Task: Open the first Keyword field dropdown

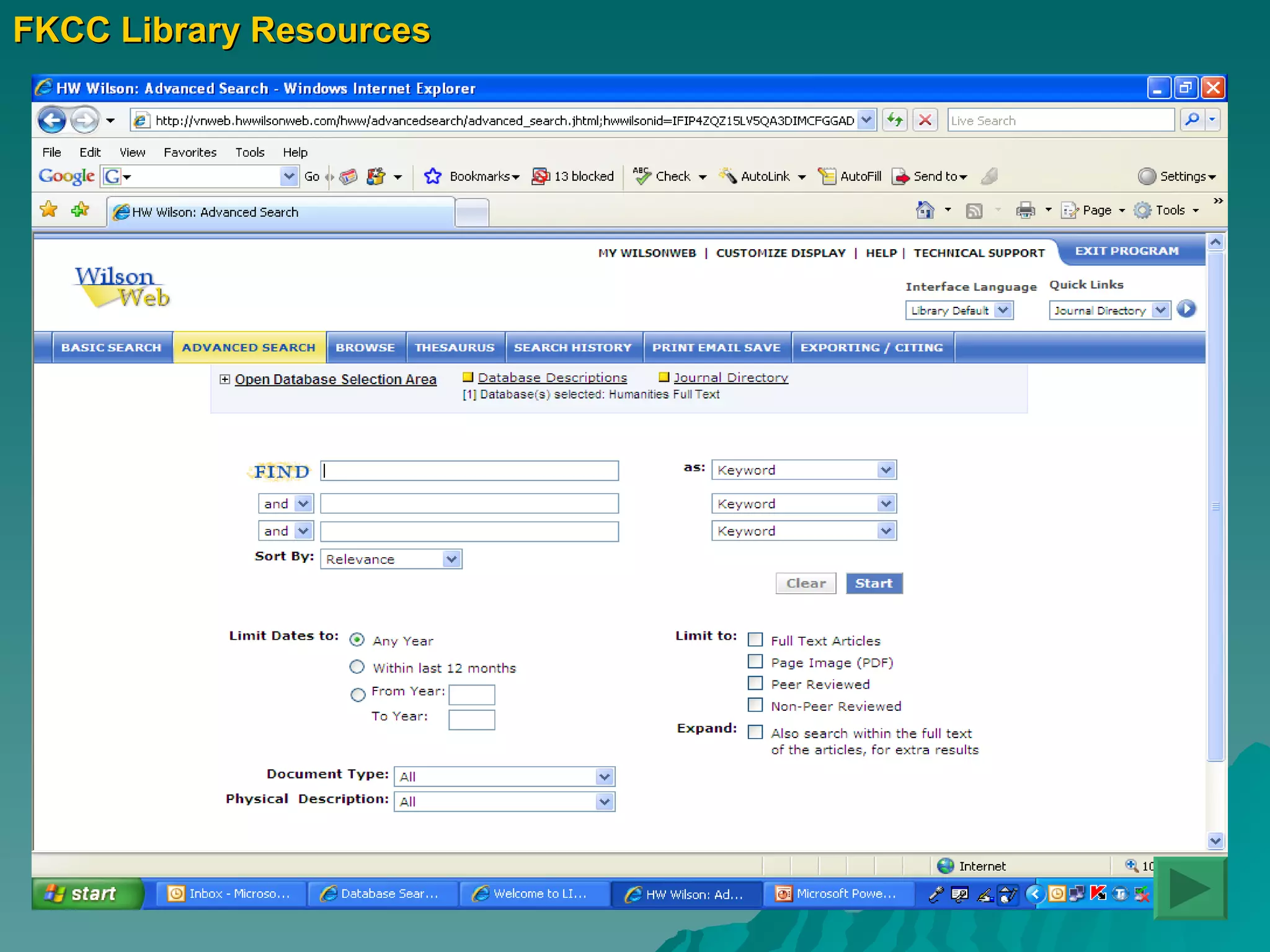Action: (x=804, y=470)
